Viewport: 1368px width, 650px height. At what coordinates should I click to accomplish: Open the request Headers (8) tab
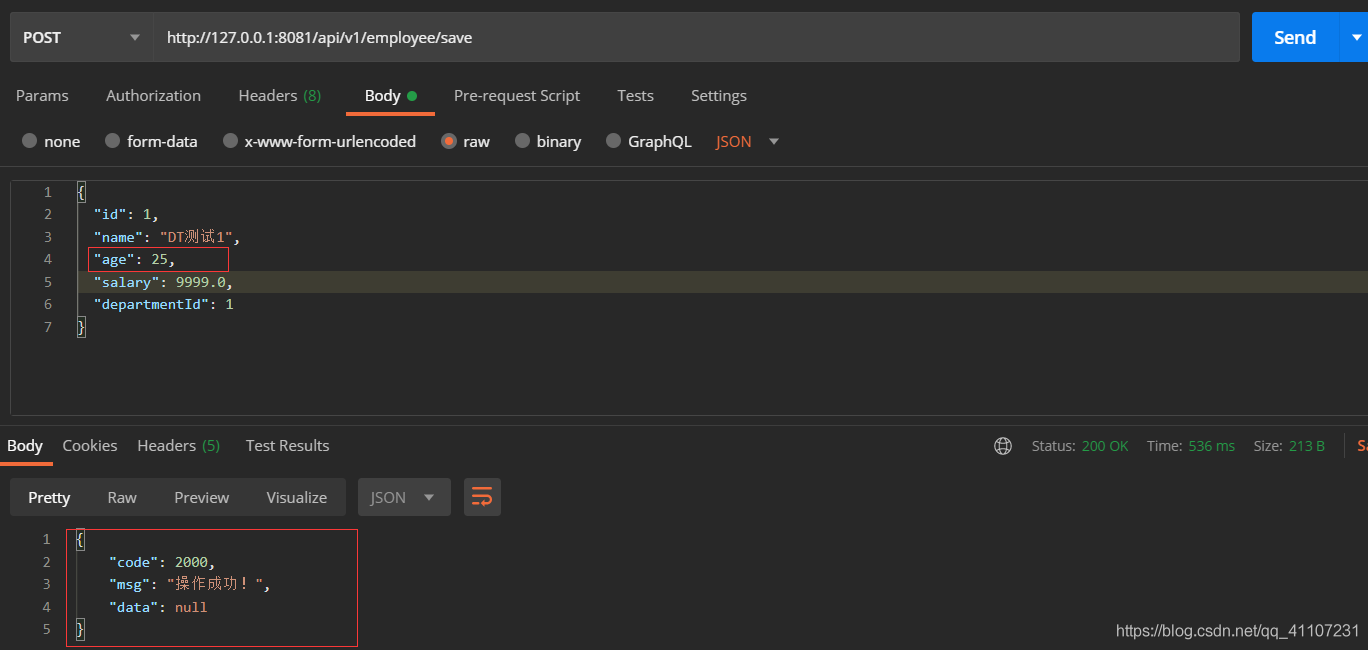[x=279, y=96]
